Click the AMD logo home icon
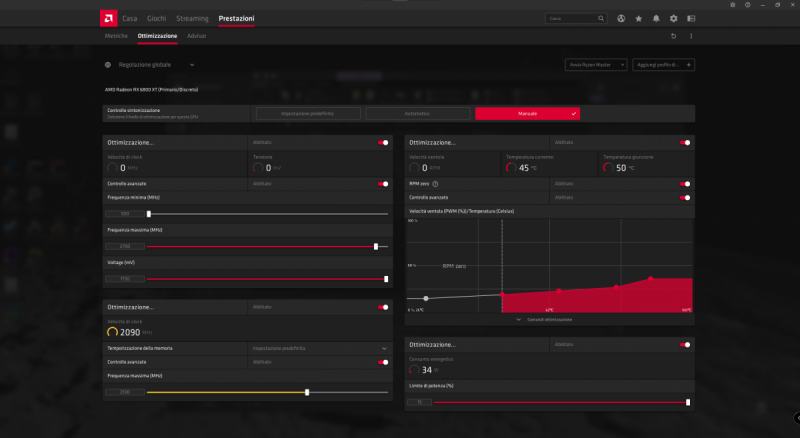This screenshot has width=800, height=438. pos(107,18)
